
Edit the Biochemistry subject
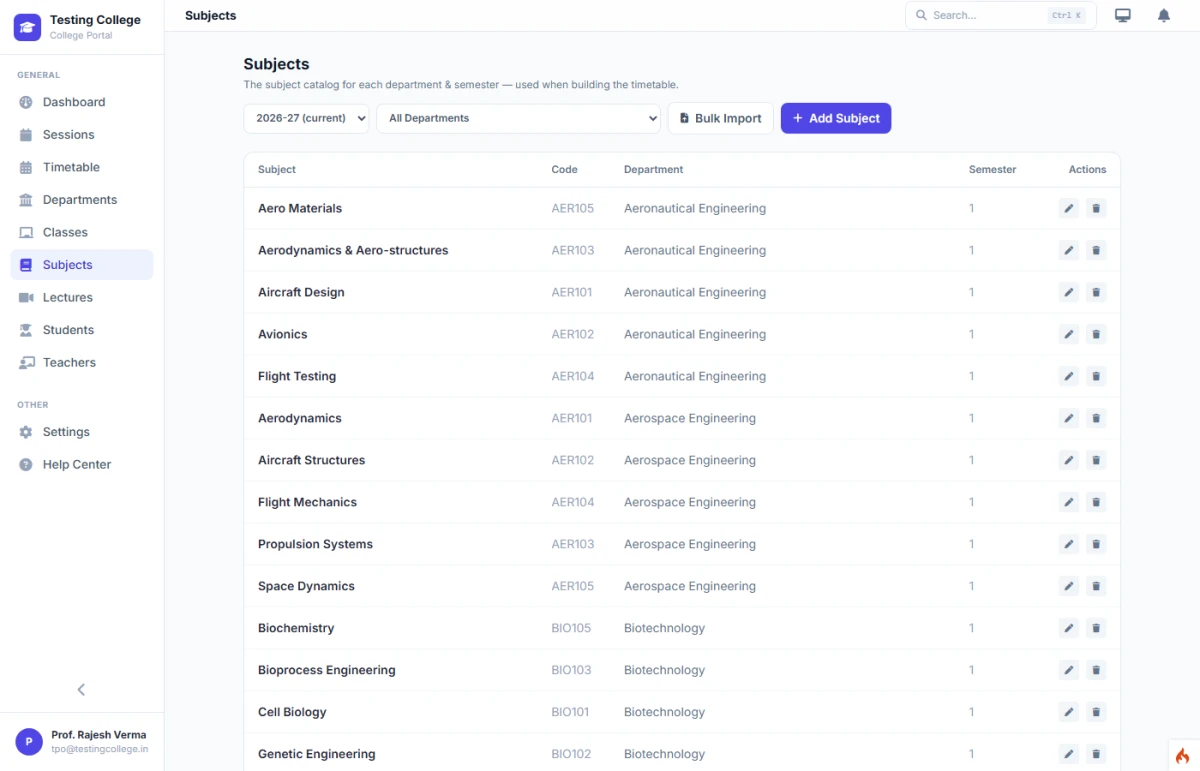(x=1069, y=629)
